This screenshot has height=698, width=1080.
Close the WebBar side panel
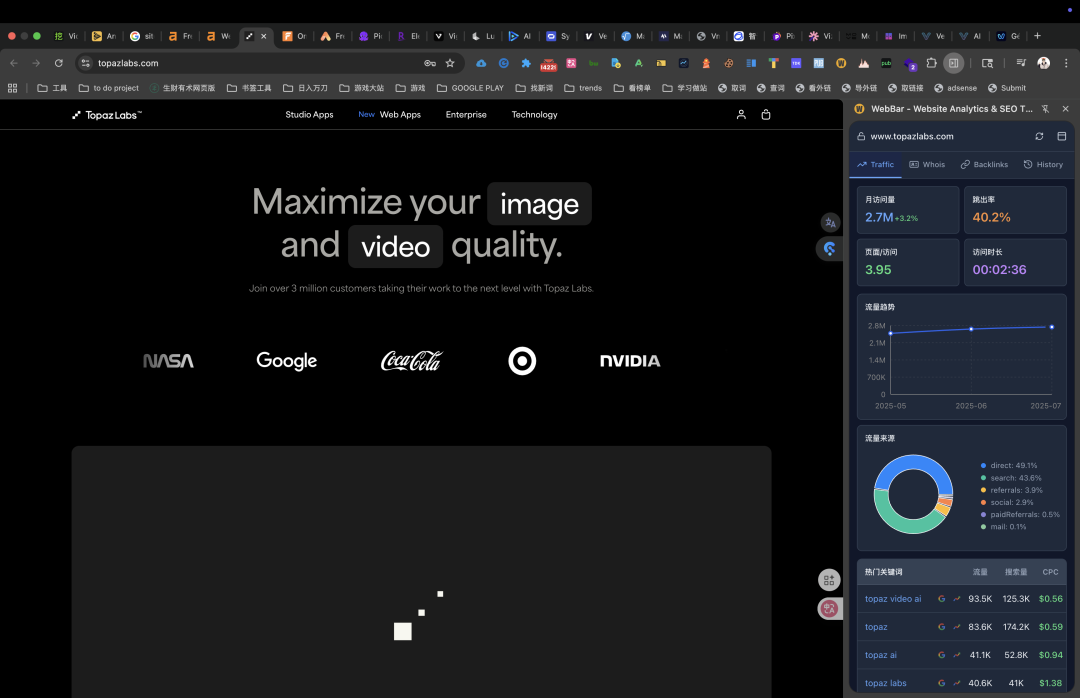tap(1066, 109)
